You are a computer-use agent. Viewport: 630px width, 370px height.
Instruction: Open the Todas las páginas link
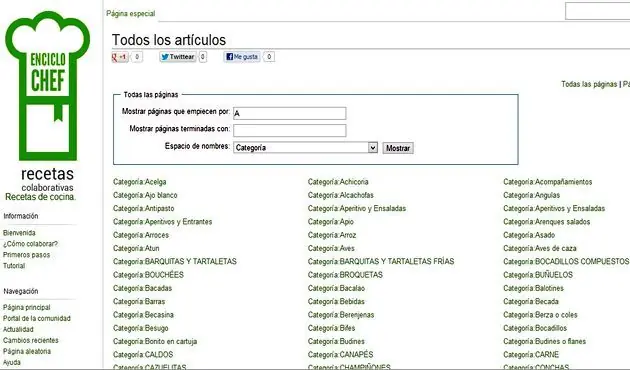589,84
